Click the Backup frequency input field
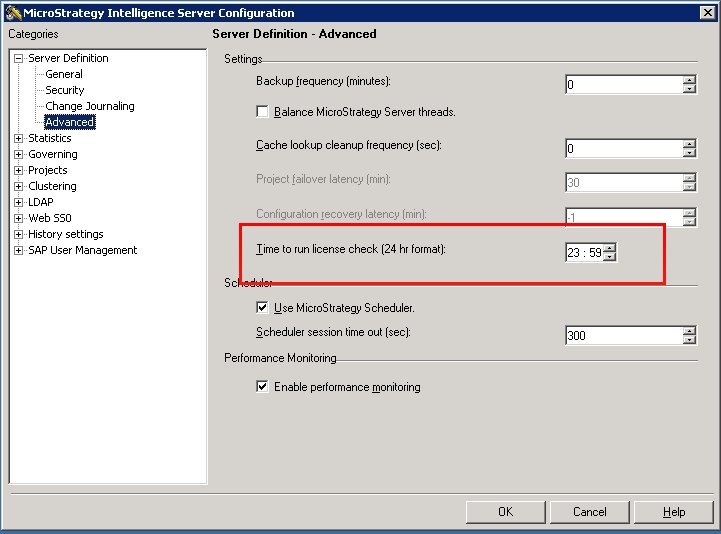The height and width of the screenshot is (534, 721). (624, 85)
